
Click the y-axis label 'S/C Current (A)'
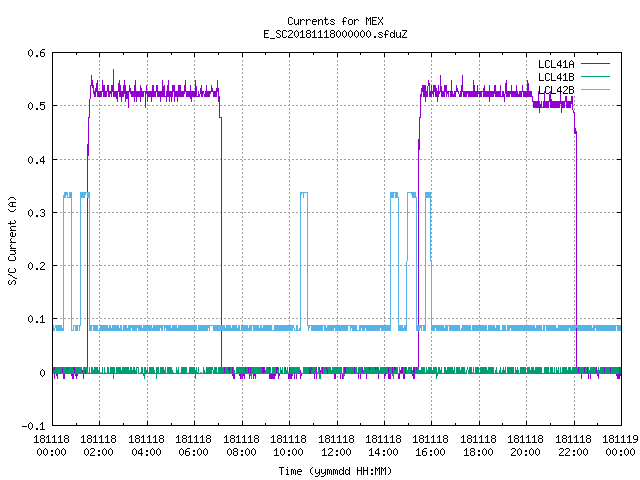point(12,240)
